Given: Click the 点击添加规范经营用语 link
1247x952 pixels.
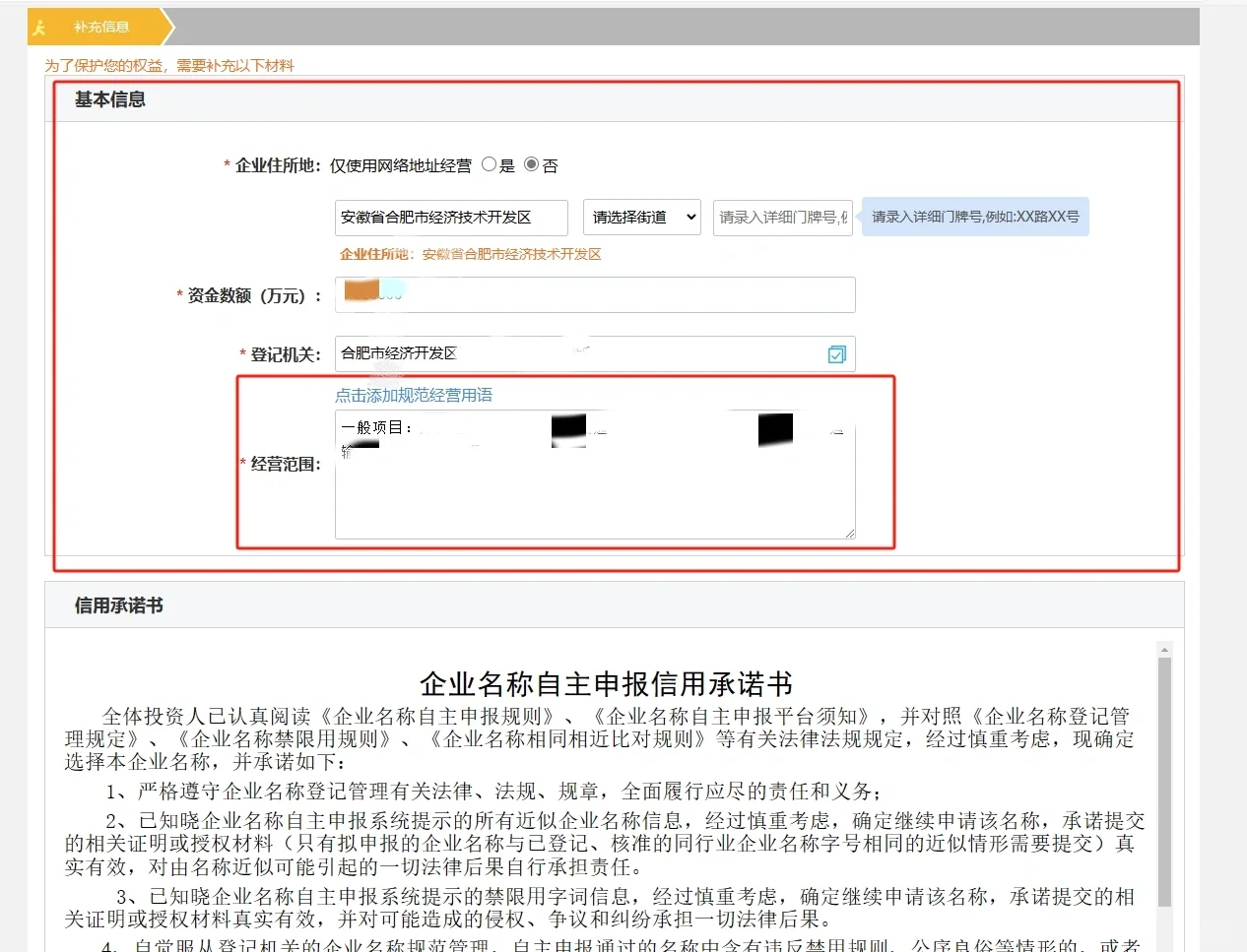Looking at the screenshot, I should (x=414, y=395).
